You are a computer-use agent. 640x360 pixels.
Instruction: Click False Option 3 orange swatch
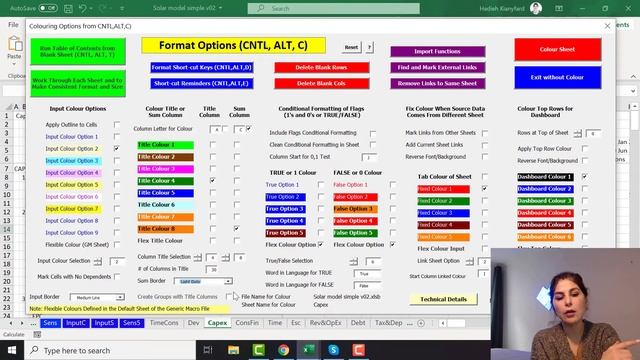(x=355, y=209)
